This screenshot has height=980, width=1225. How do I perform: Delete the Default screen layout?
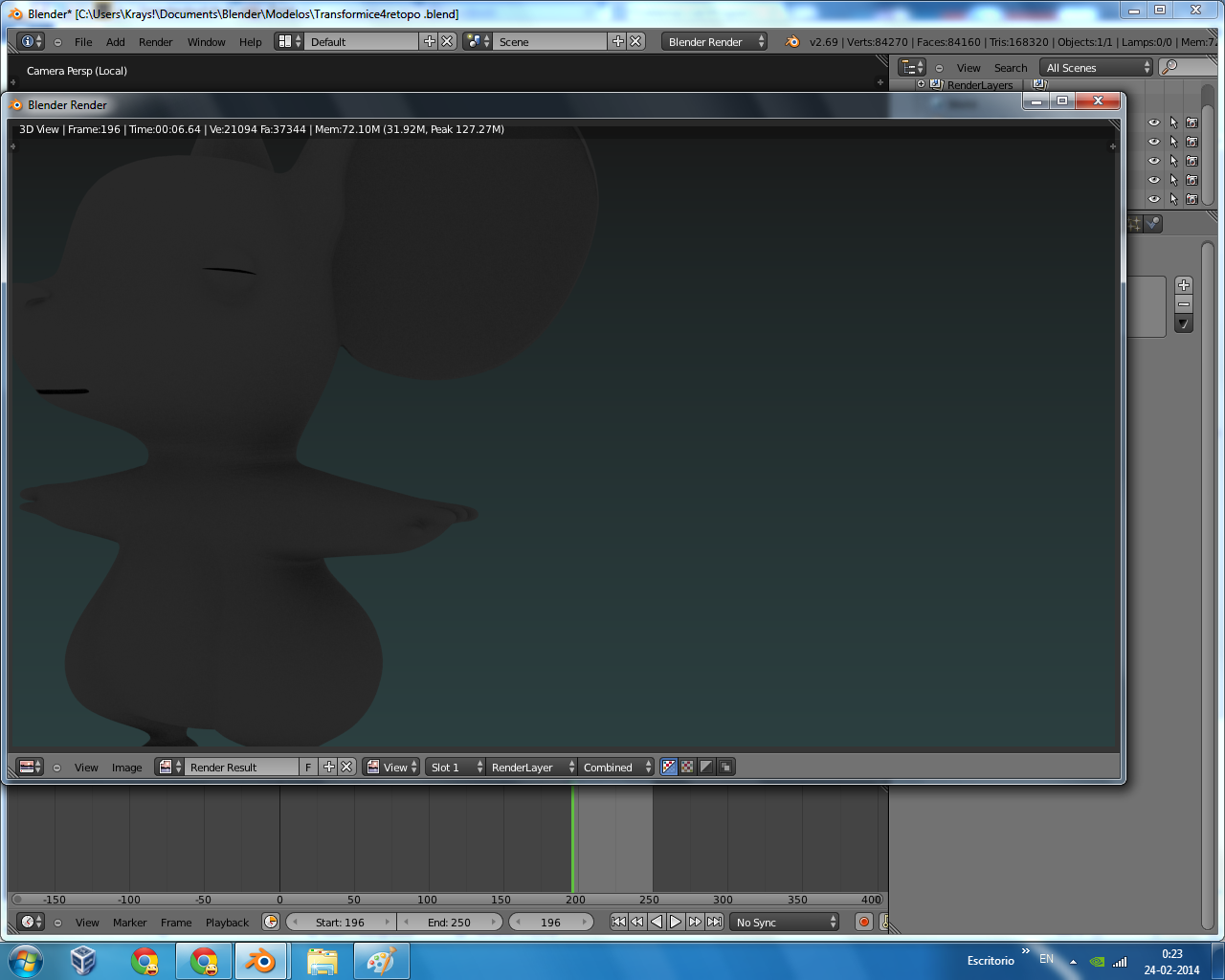447,41
